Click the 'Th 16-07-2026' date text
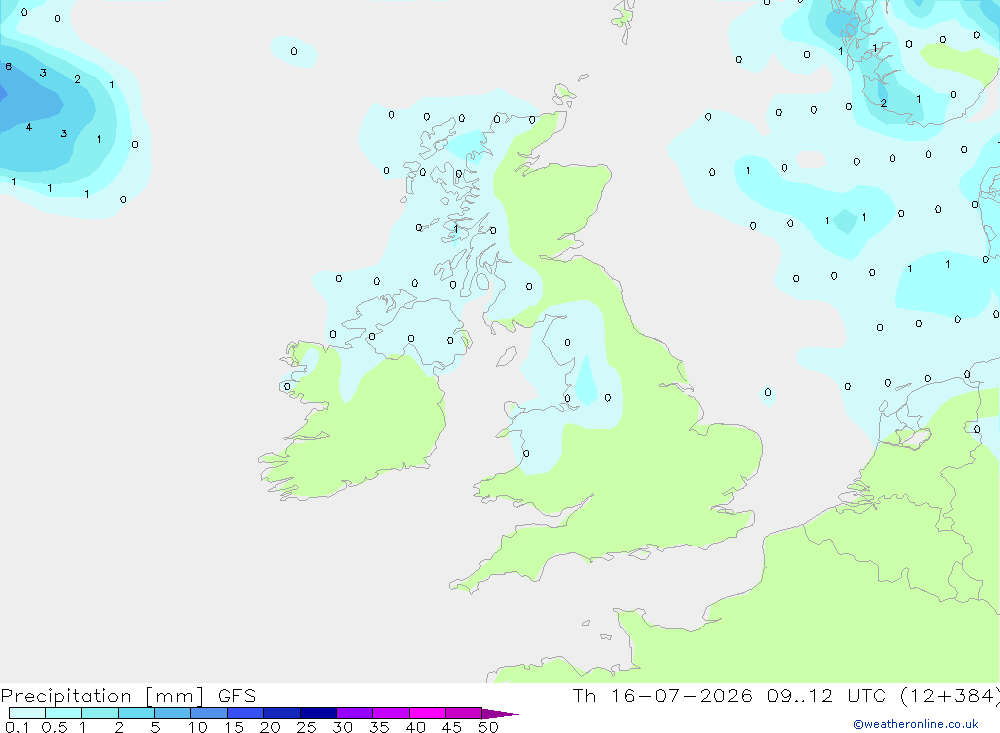 [x=662, y=695]
